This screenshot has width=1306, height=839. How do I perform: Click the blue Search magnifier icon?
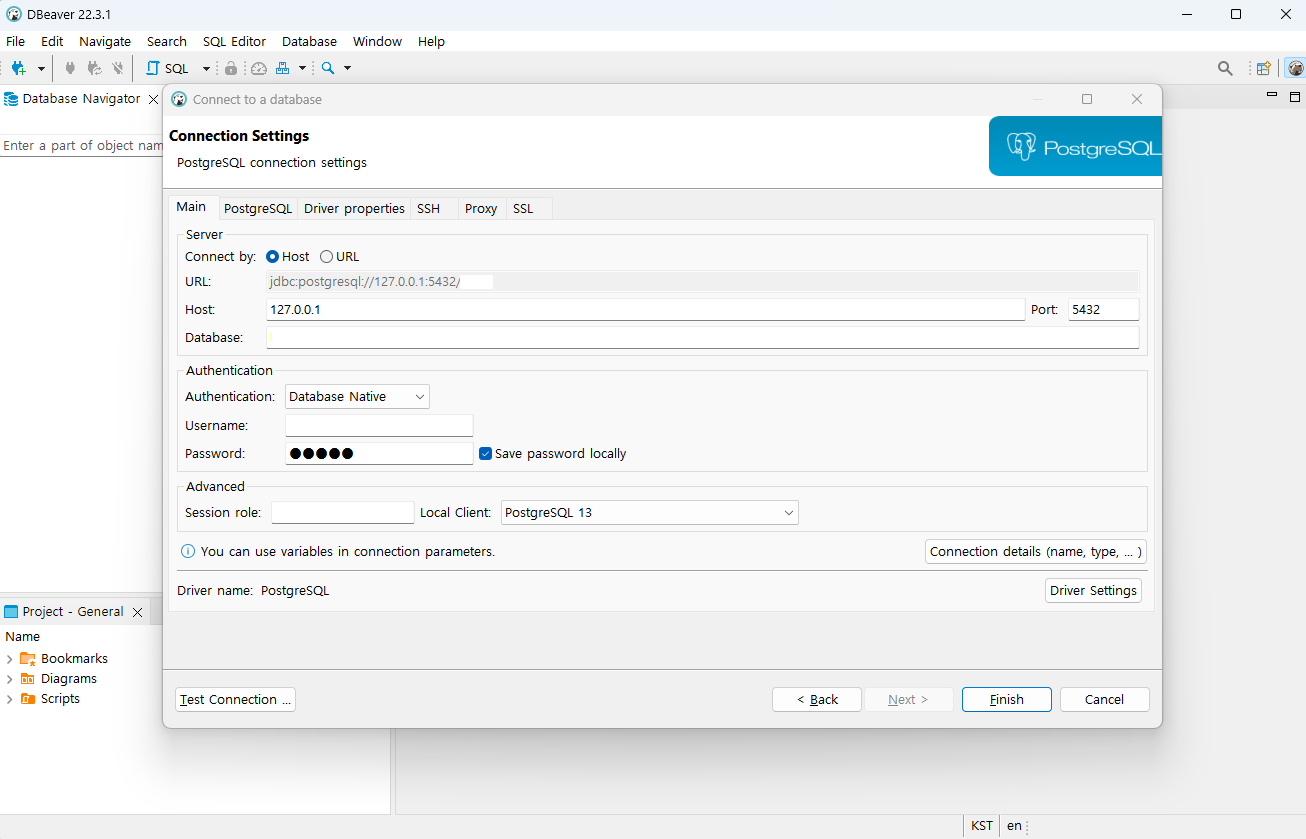pos(327,68)
